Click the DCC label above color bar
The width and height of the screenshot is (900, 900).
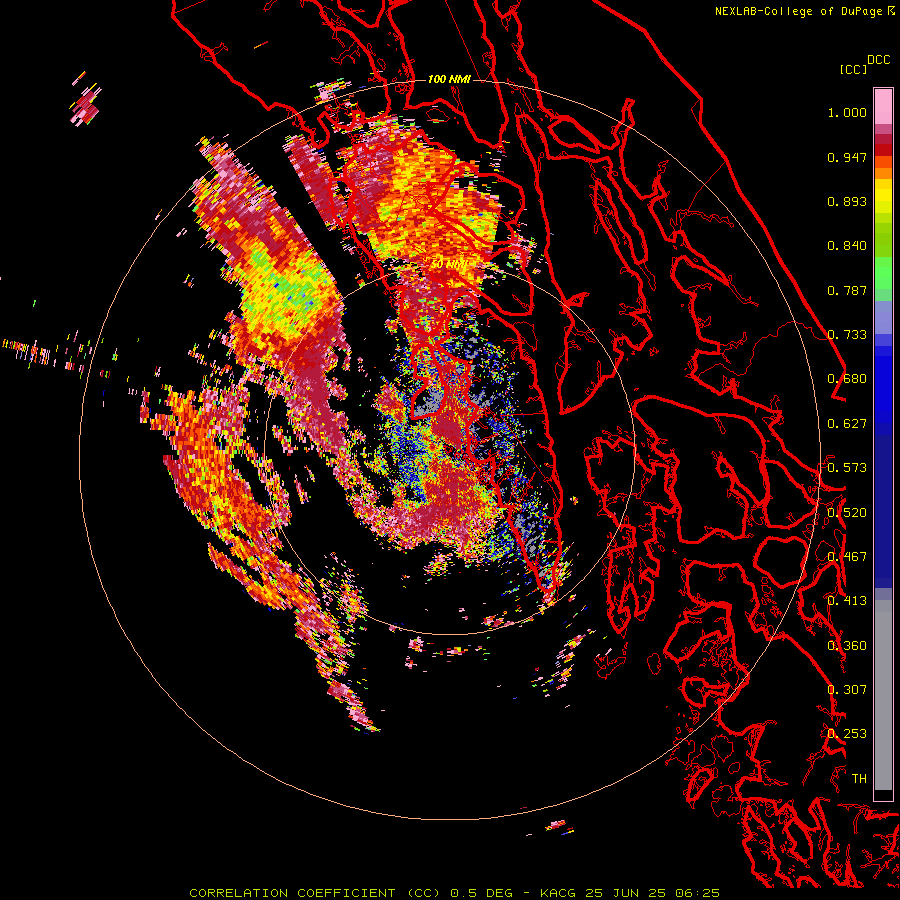(x=878, y=60)
